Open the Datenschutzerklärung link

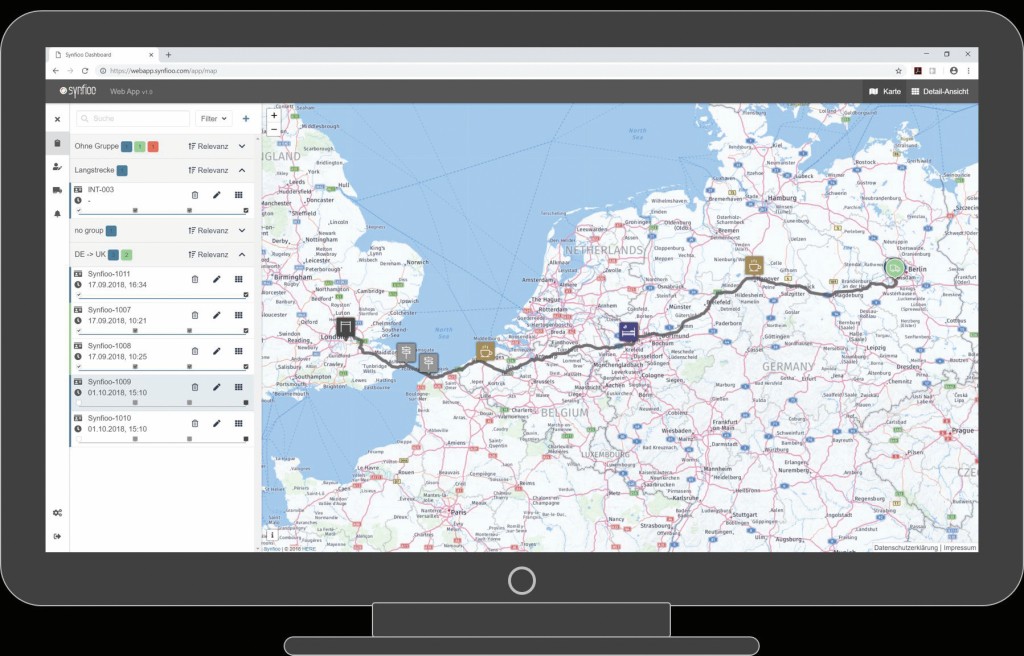pyautogui.click(x=906, y=548)
